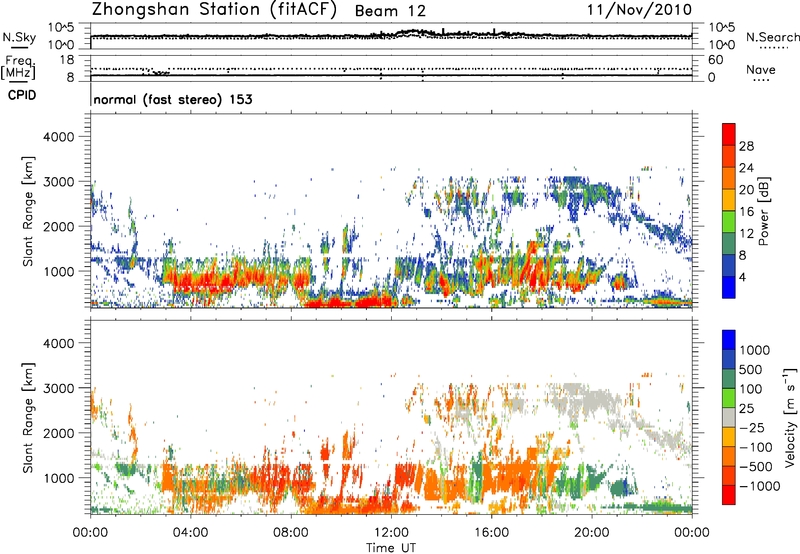Click the '08:00' time tick label

(291, 533)
